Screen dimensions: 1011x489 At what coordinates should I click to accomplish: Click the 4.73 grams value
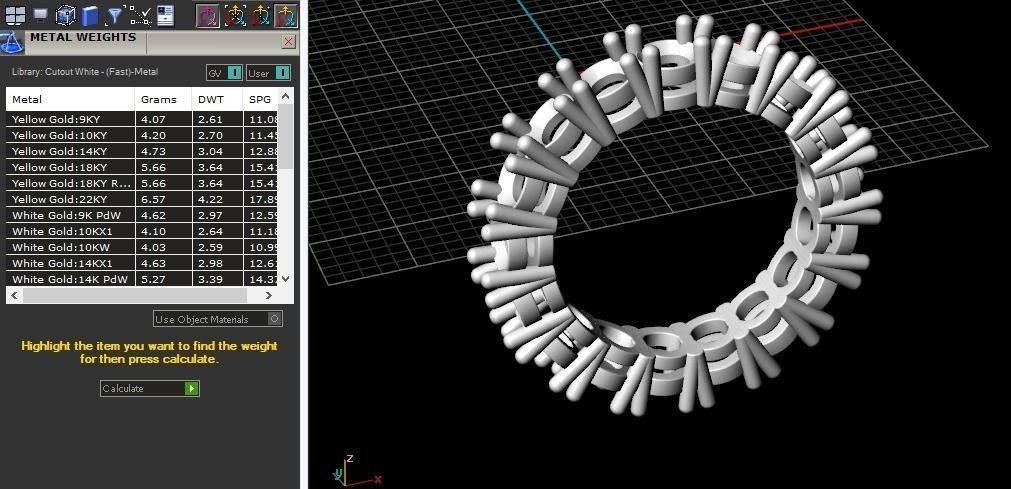(153, 152)
